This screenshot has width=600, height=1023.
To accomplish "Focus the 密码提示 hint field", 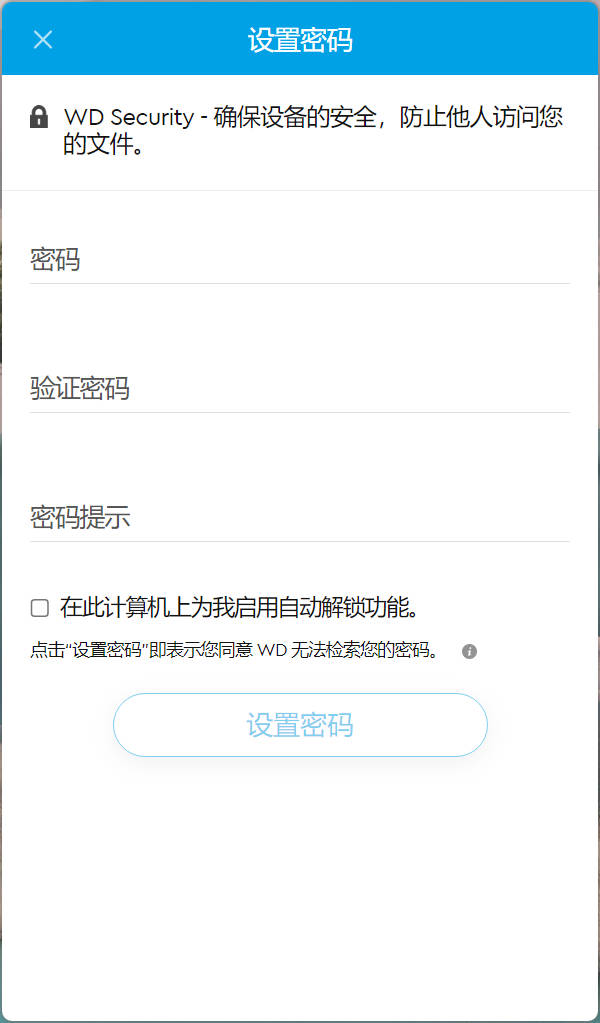I will (300, 518).
